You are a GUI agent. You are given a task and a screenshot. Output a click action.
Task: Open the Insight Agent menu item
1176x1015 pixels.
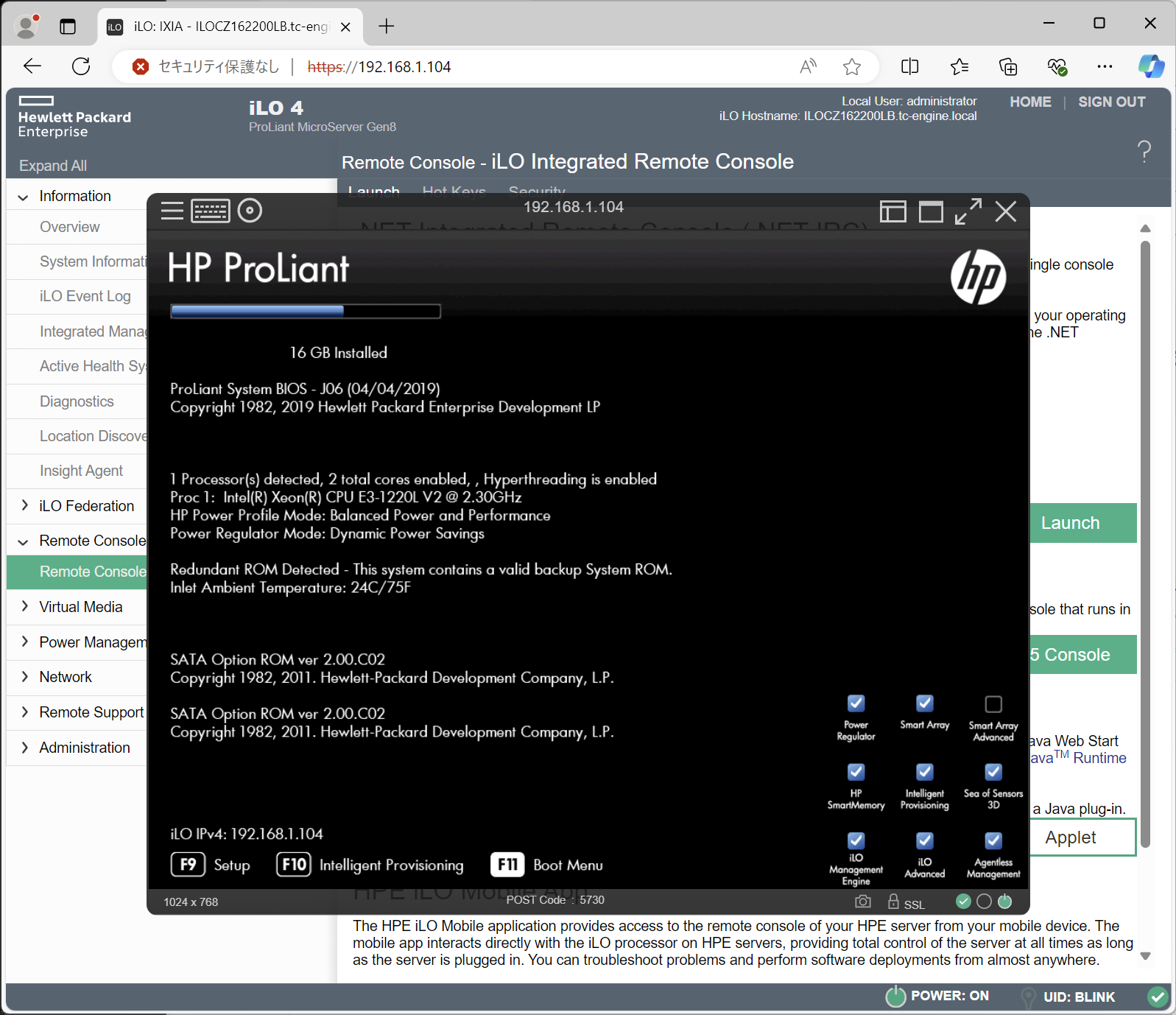point(81,471)
